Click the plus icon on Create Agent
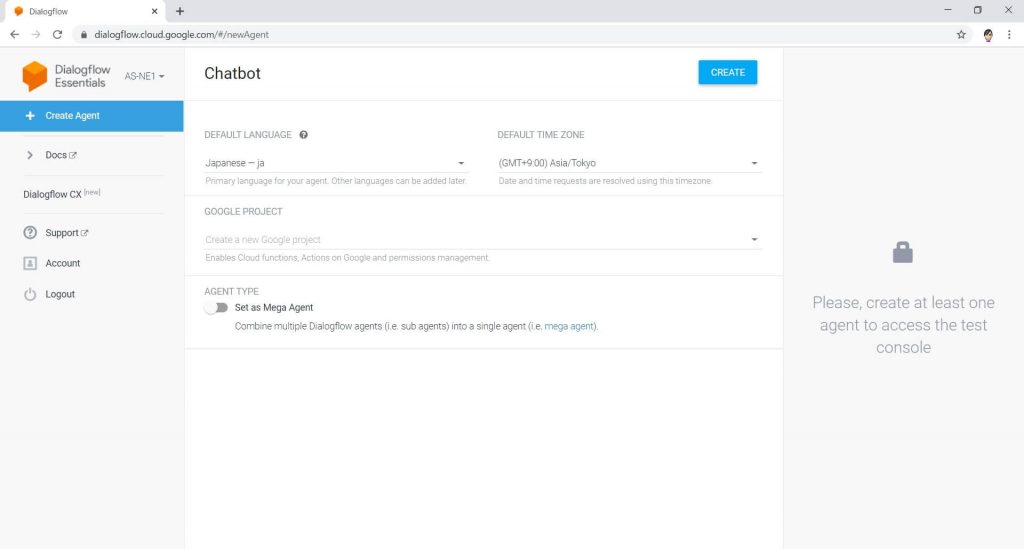Image resolution: width=1024 pixels, height=549 pixels. pyautogui.click(x=30, y=116)
